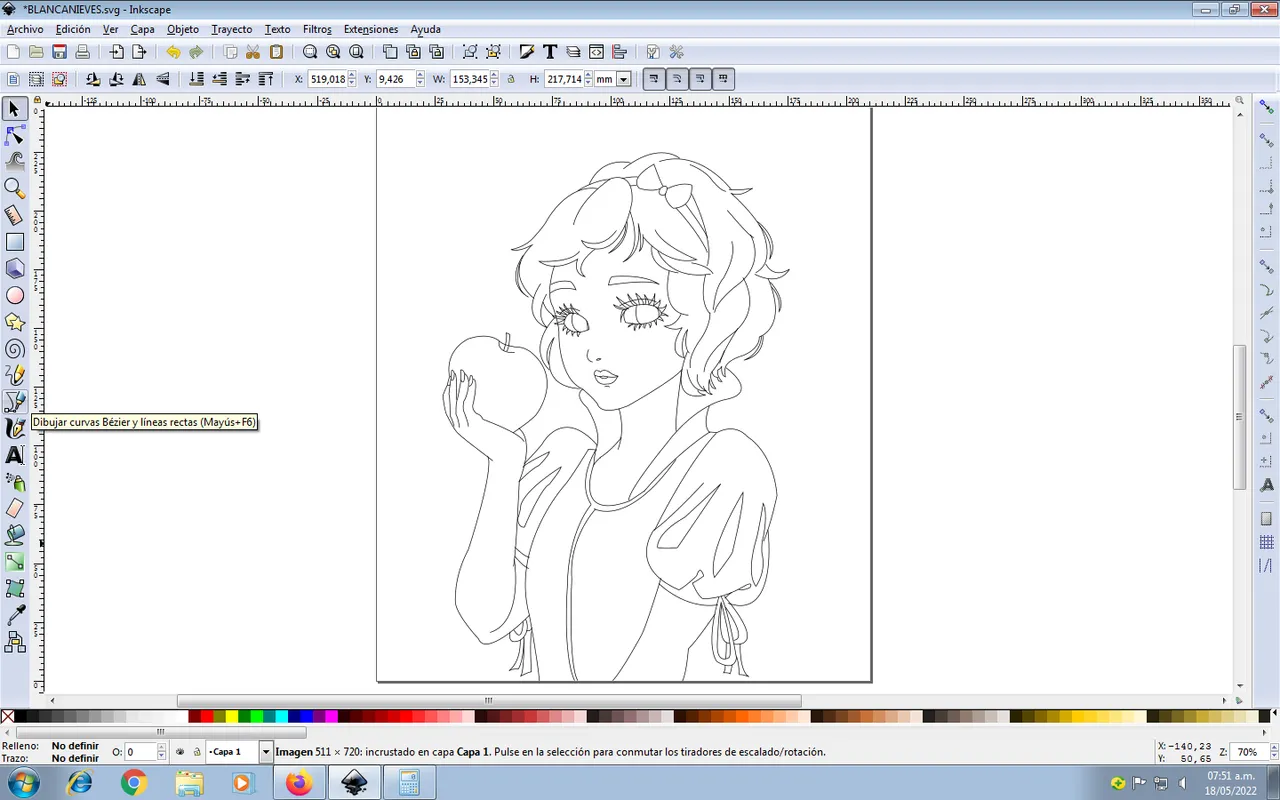Screen dimensions: 1280x800
Task: Select the Pencil freehand tool
Action: pos(15,375)
